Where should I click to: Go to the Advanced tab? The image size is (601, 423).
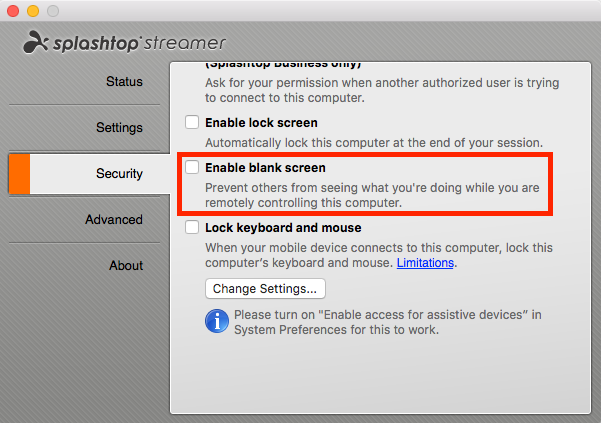click(x=114, y=220)
